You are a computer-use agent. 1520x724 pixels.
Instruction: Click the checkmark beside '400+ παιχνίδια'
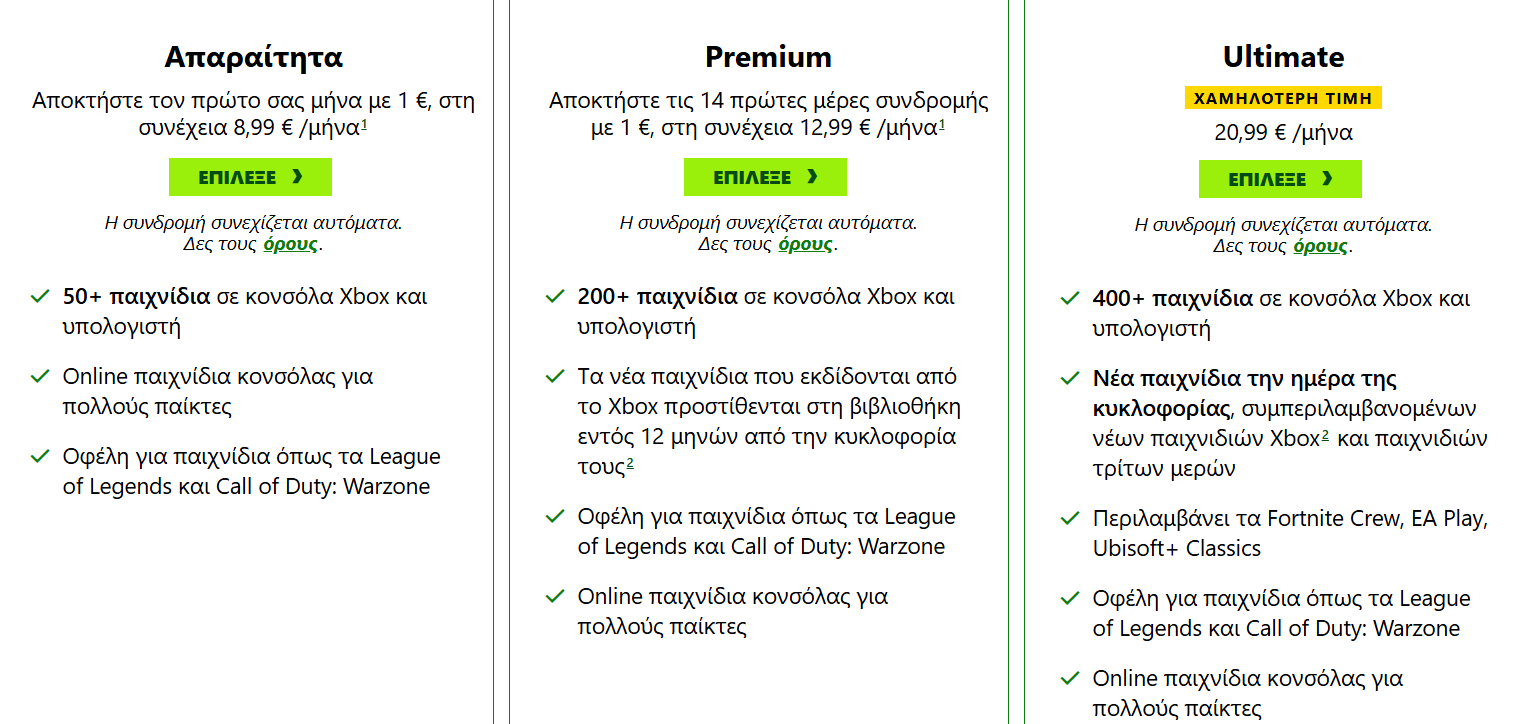tap(1070, 299)
